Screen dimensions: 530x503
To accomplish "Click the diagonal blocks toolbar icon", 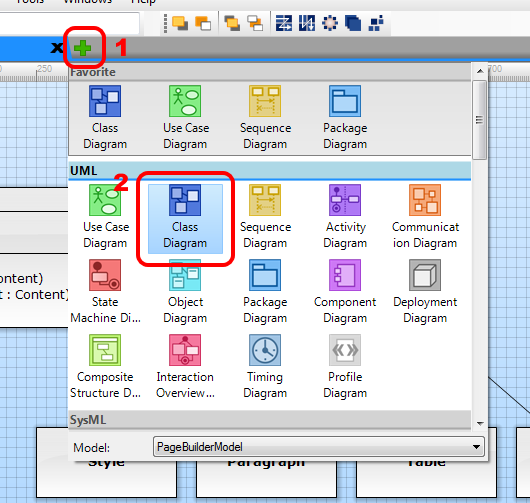I will pyautogui.click(x=376, y=23).
